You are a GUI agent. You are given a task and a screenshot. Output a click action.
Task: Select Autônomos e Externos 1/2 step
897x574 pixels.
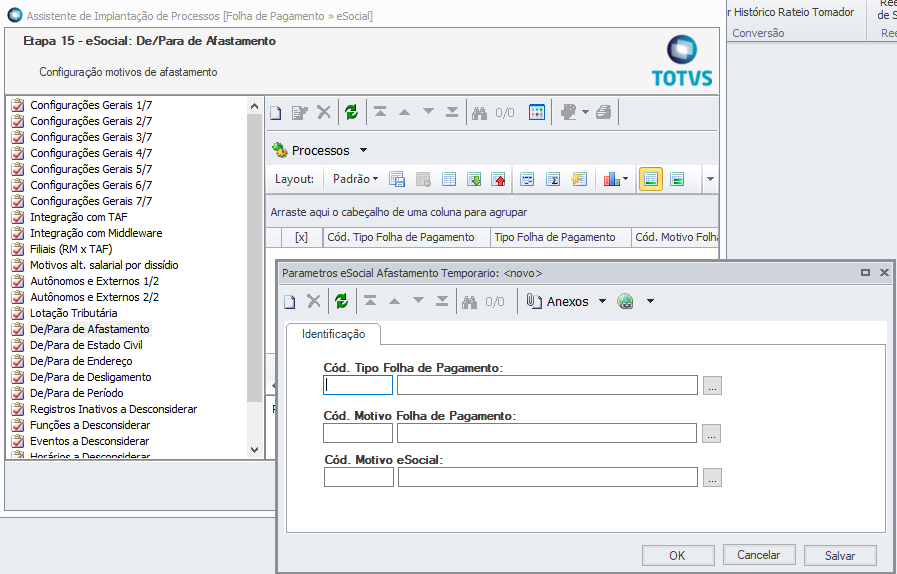click(x=94, y=282)
